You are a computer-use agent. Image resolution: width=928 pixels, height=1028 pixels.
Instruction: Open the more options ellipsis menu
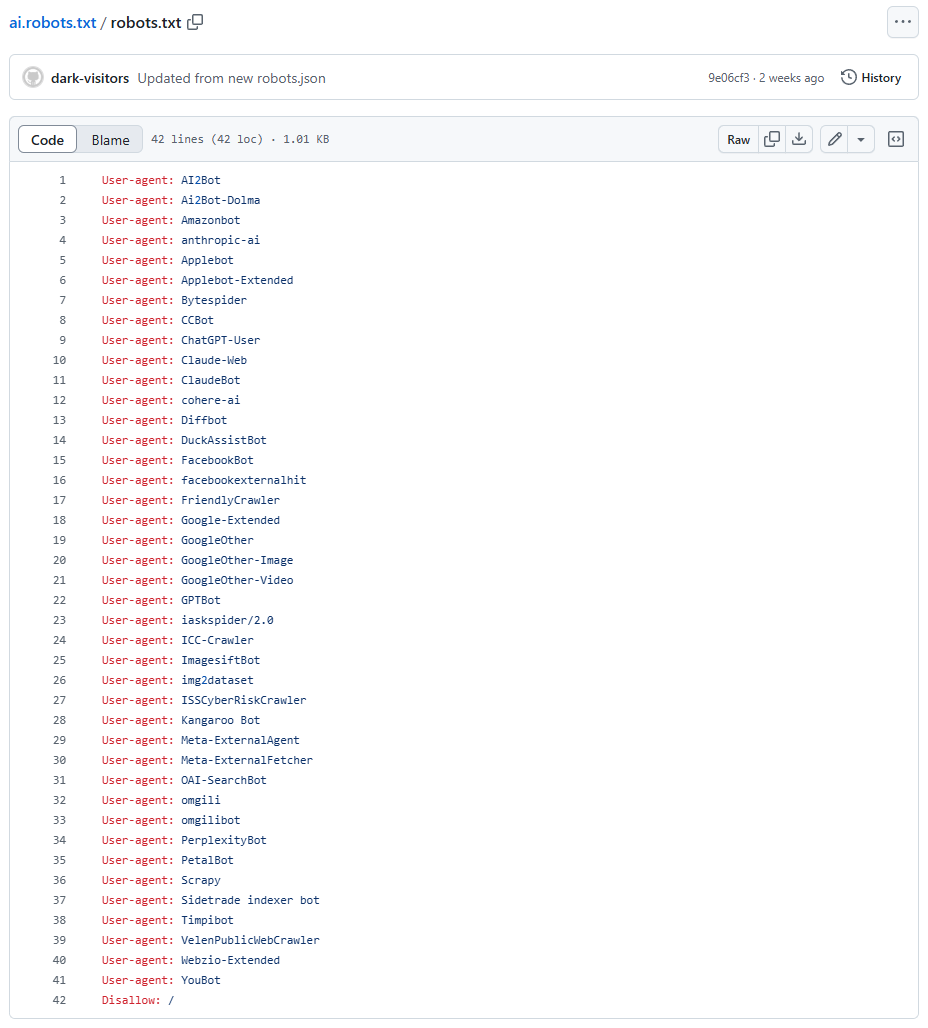pos(902,22)
